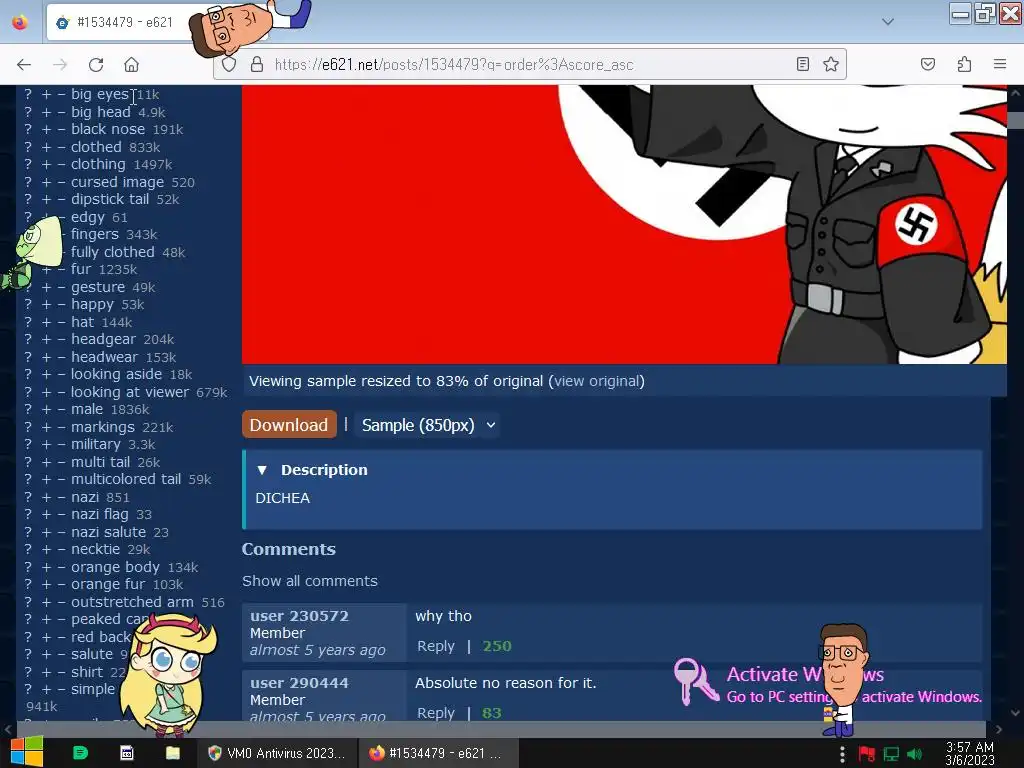Open wiki '?' for cursed image
This screenshot has width=1024, height=768.
click(28, 182)
